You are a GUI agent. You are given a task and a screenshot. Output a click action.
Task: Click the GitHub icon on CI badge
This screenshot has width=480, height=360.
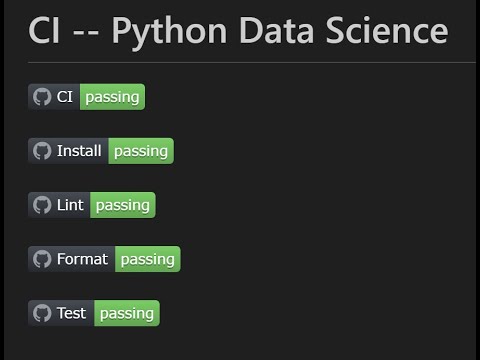42,97
